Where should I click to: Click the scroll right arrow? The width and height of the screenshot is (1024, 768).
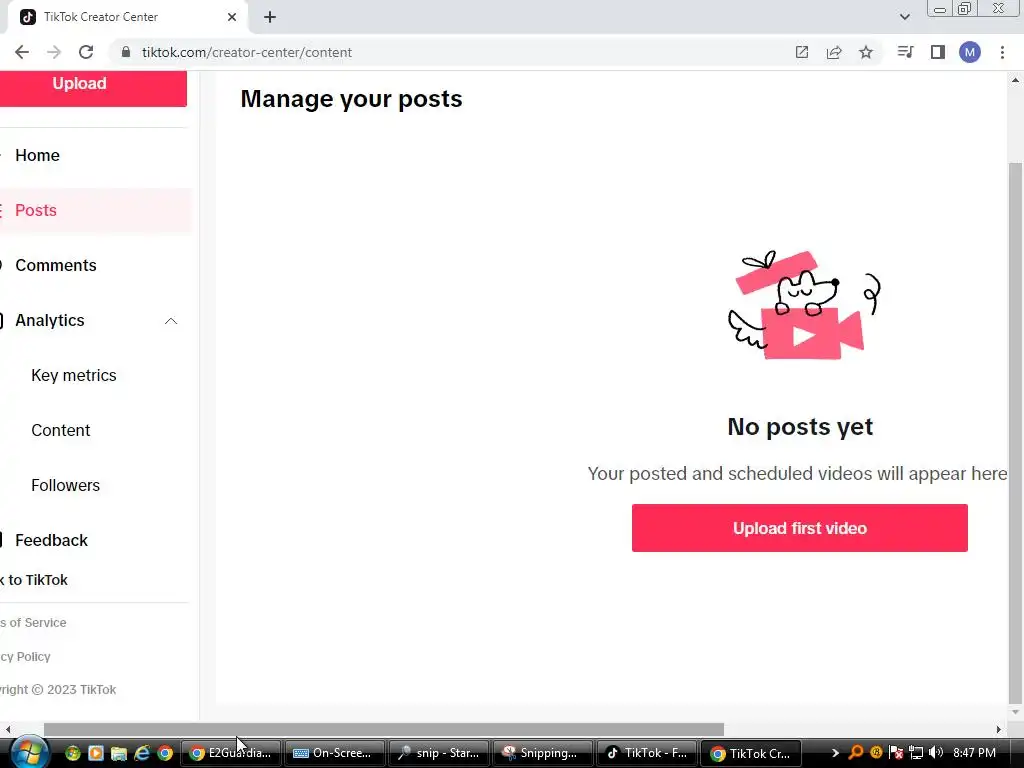pyautogui.click(x=999, y=729)
